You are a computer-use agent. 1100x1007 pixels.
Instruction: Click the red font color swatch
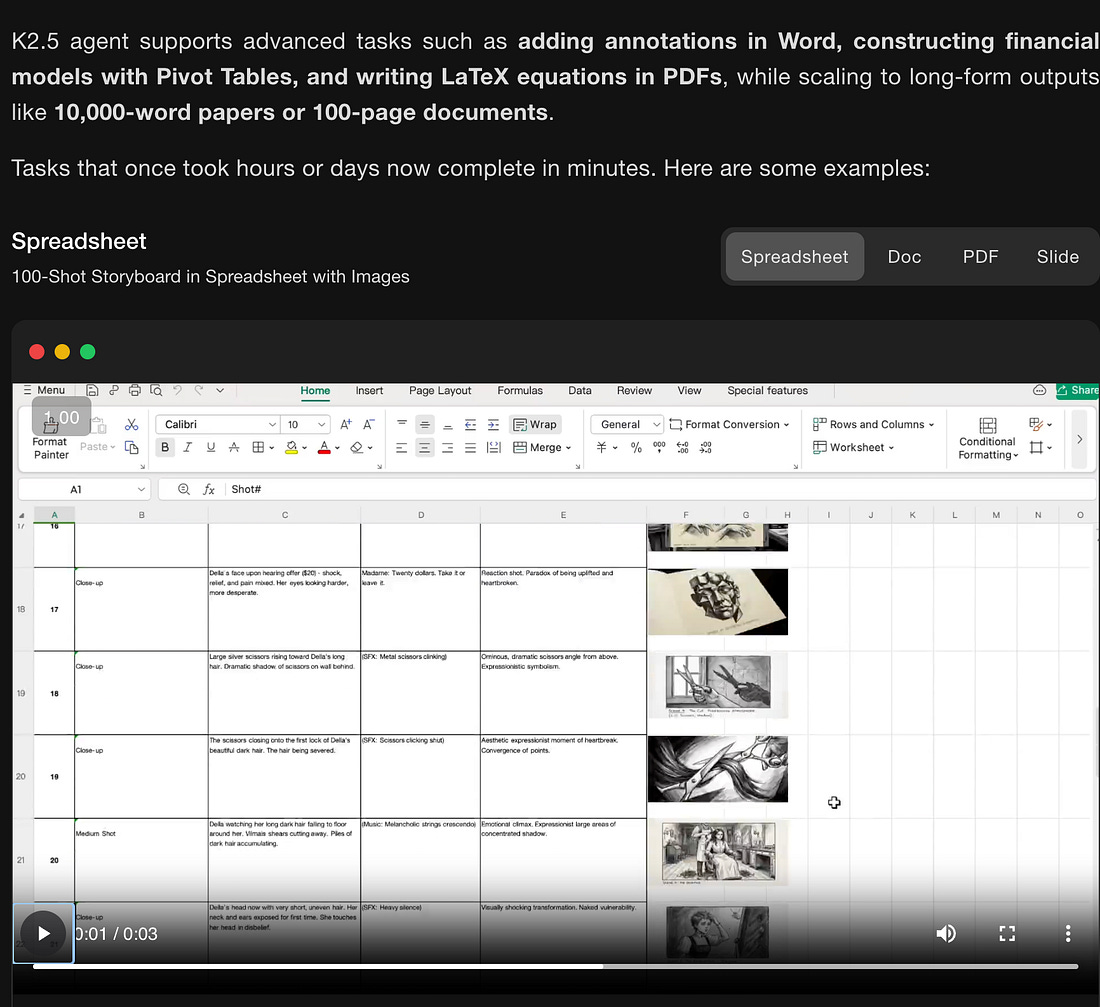pos(324,448)
